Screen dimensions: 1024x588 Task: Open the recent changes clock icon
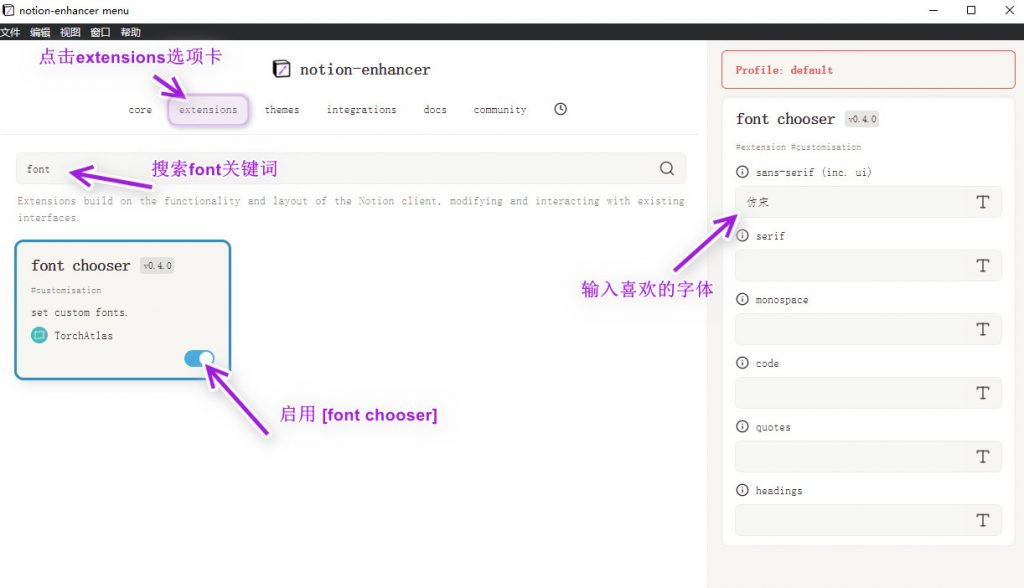(560, 109)
